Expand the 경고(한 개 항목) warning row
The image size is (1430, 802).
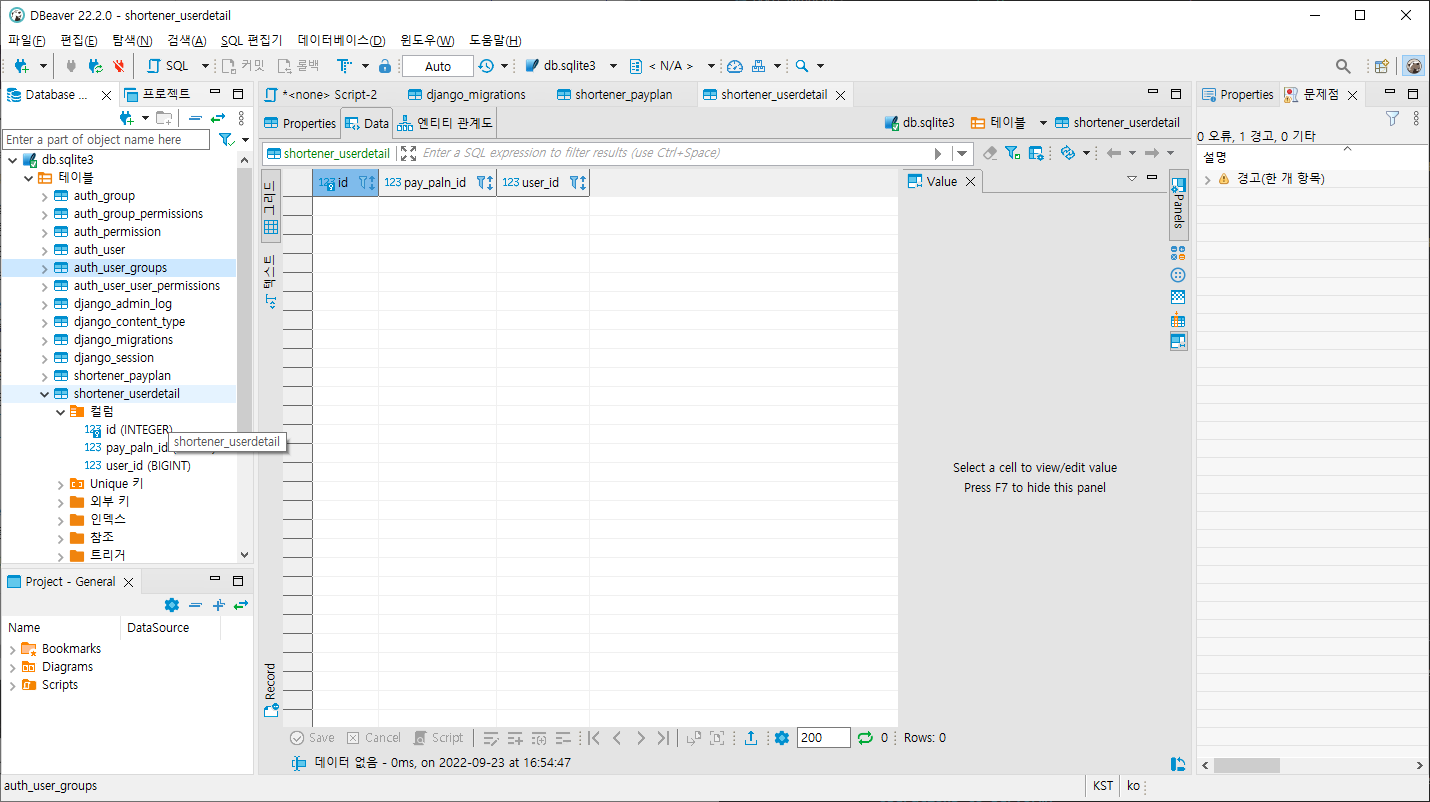[x=1208, y=179]
